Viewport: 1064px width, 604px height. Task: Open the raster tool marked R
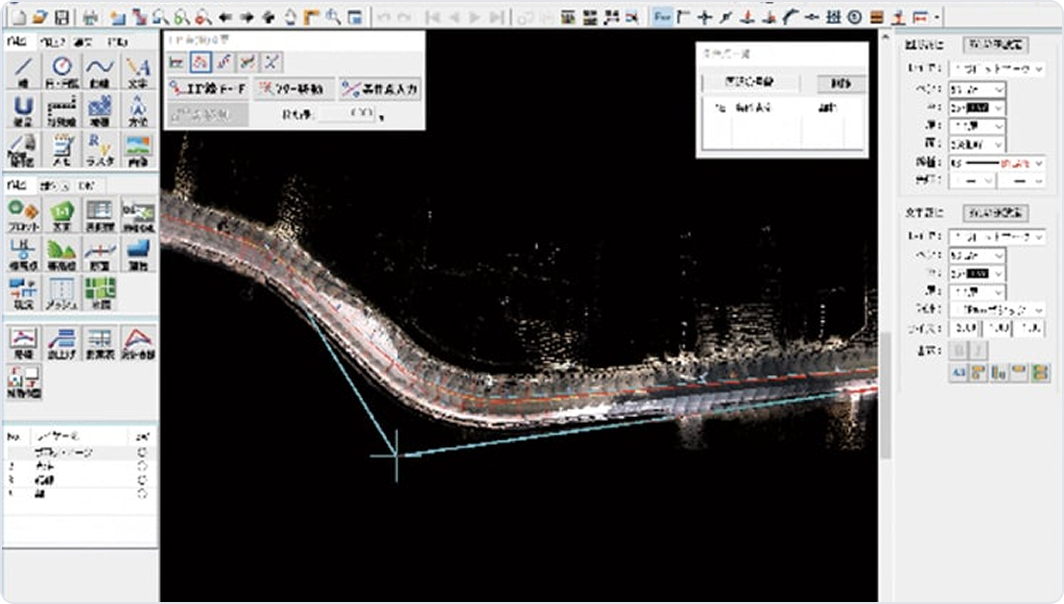coord(100,149)
